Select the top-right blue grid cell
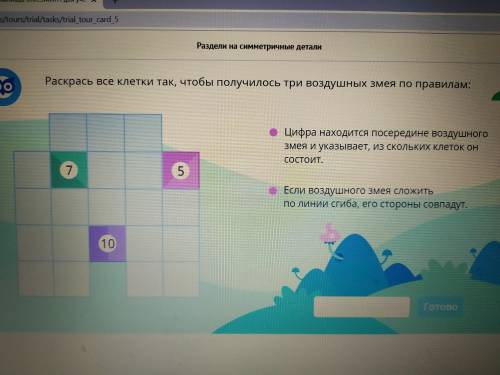The width and height of the screenshot is (500, 375). [x=143, y=133]
